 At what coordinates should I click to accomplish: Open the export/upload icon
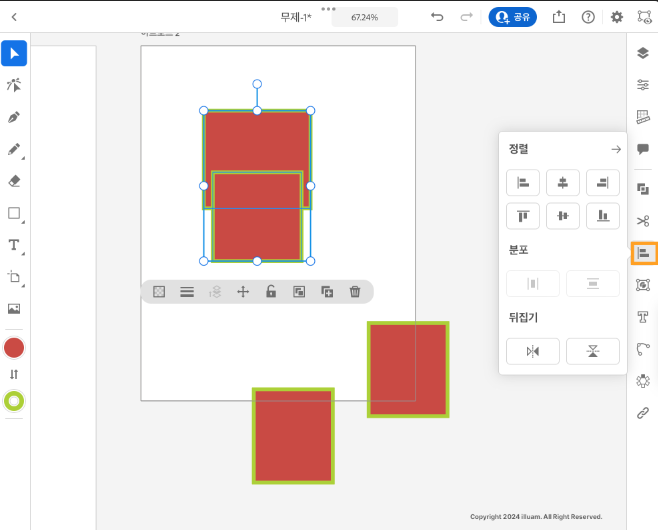[x=559, y=17]
